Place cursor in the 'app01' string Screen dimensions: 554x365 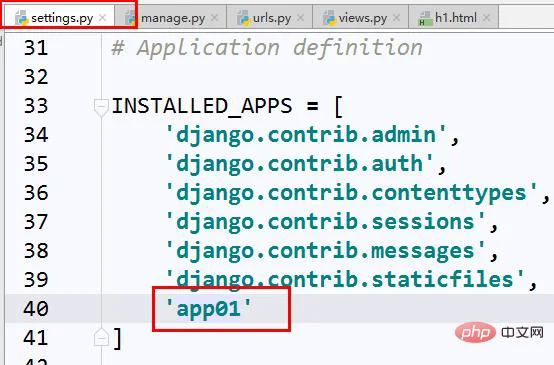click(209, 310)
